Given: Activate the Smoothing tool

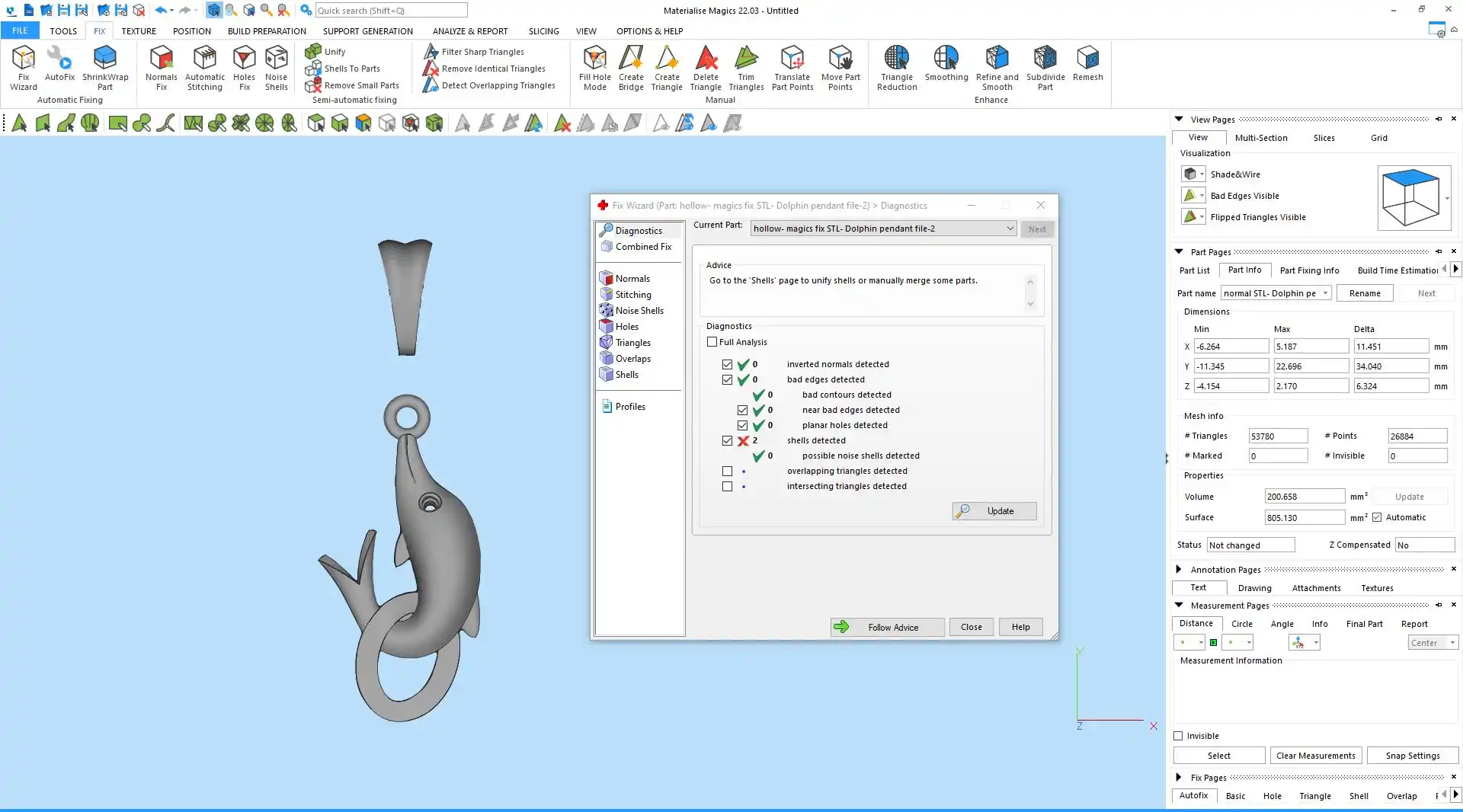Looking at the screenshot, I should pyautogui.click(x=946, y=64).
